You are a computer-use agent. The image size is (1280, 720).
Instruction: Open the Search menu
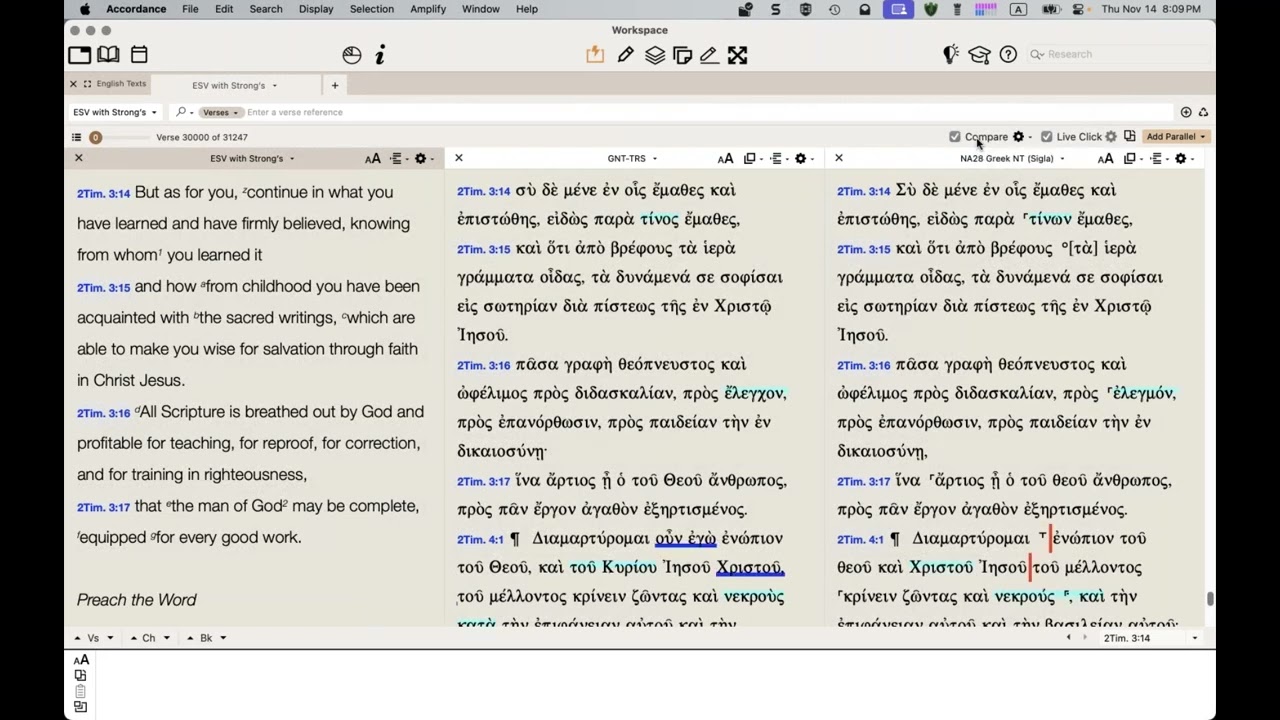pyautogui.click(x=266, y=9)
